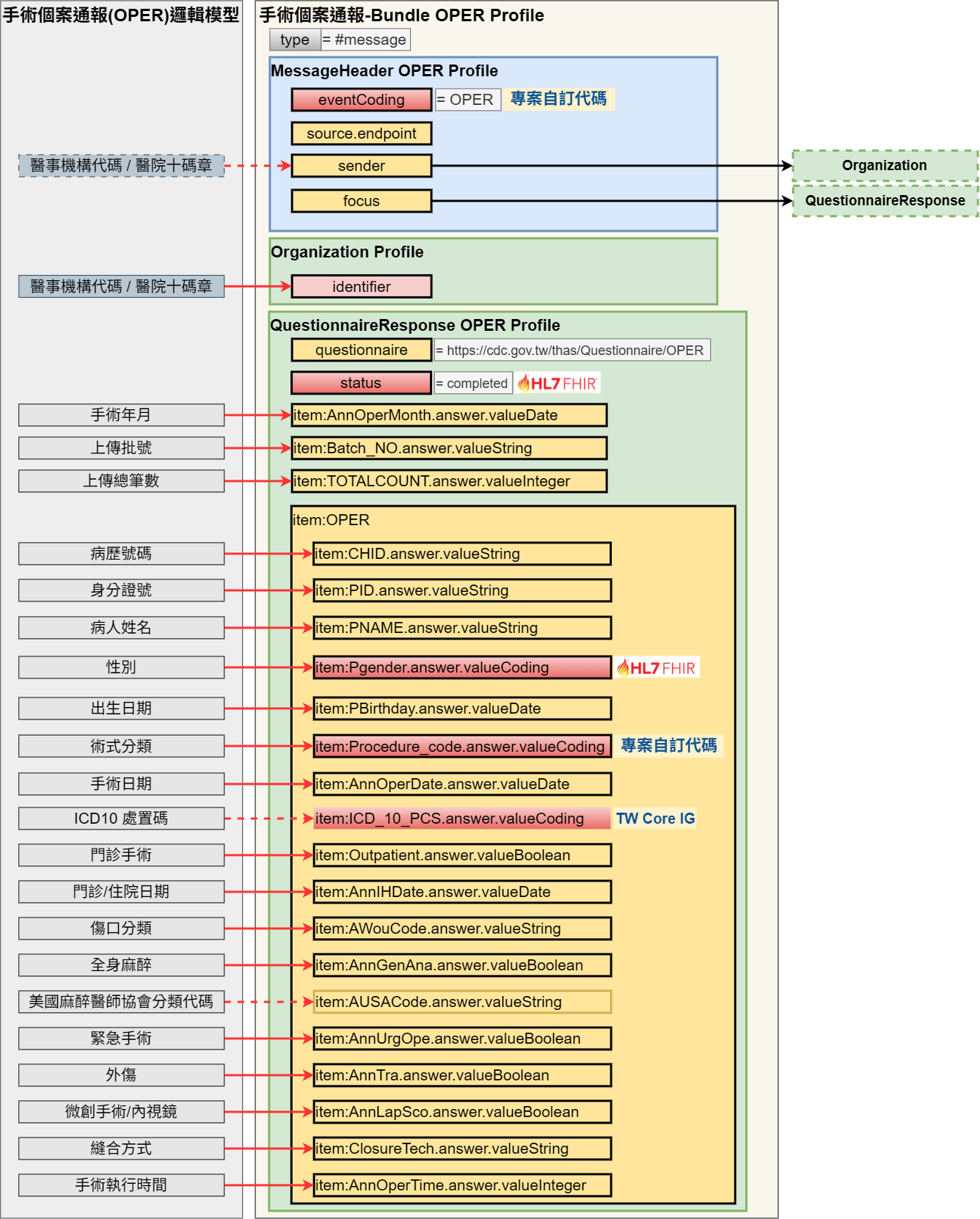
Task: Click the status element box
Action: pyautogui.click(x=362, y=383)
